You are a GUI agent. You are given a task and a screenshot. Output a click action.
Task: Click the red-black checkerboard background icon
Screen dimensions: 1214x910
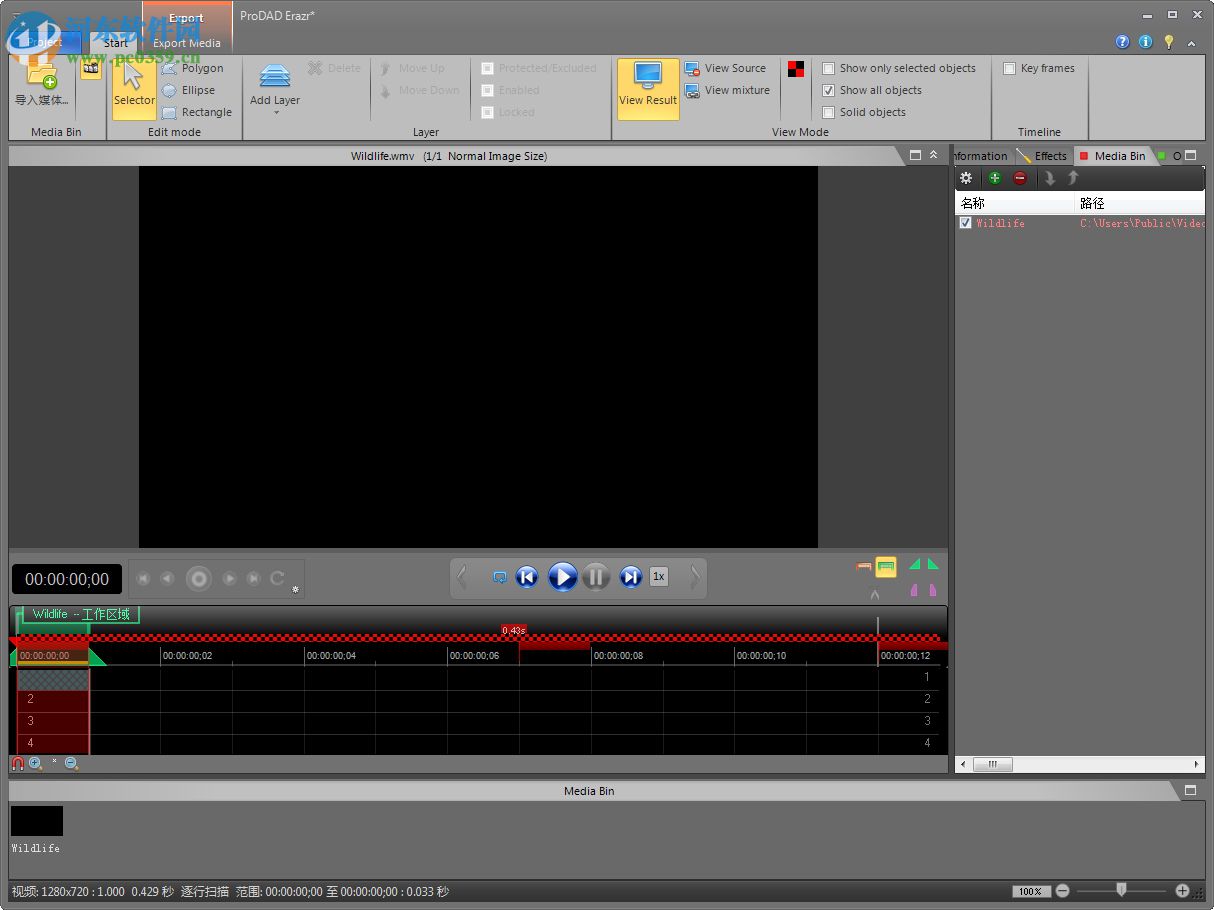[x=796, y=69]
